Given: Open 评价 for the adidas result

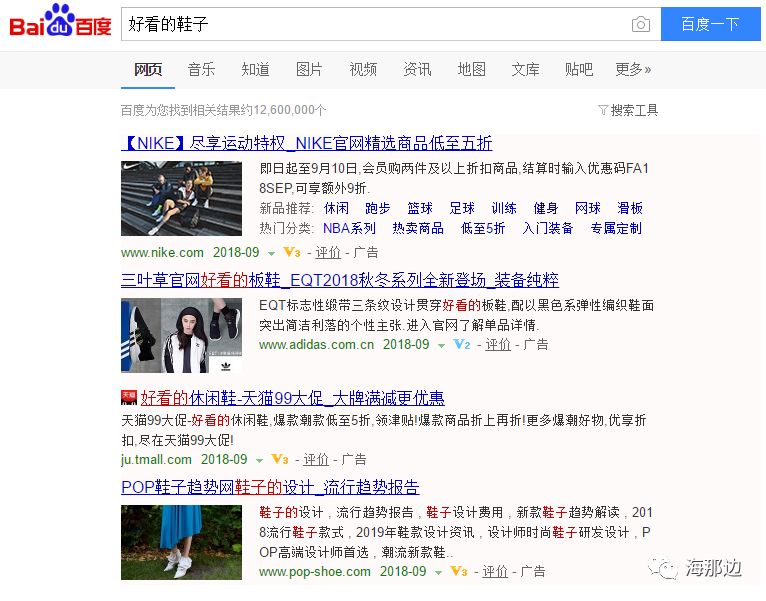Looking at the screenshot, I should pos(498,344).
